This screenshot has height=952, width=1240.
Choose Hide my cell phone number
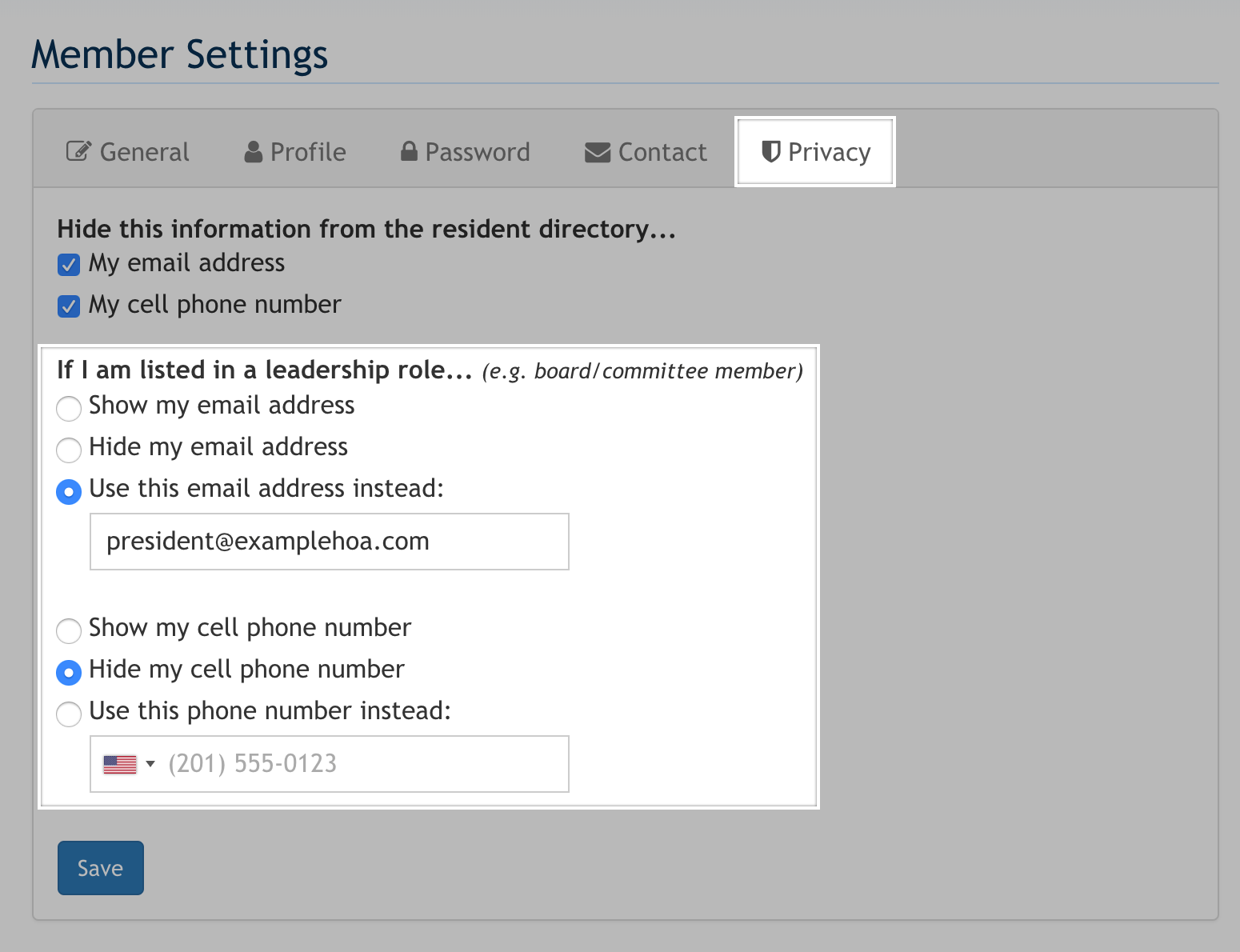(69, 672)
